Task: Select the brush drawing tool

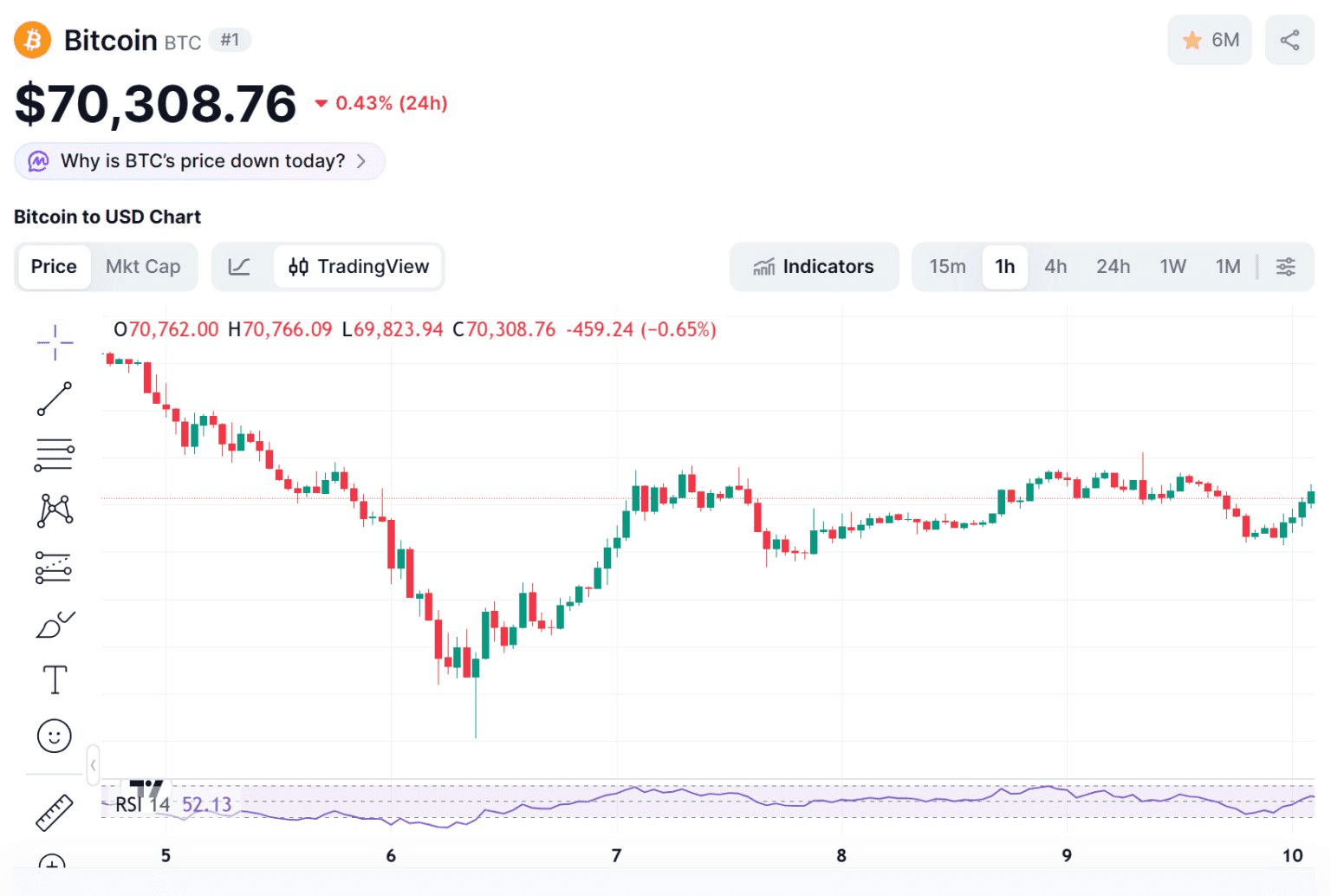Action: pyautogui.click(x=55, y=624)
